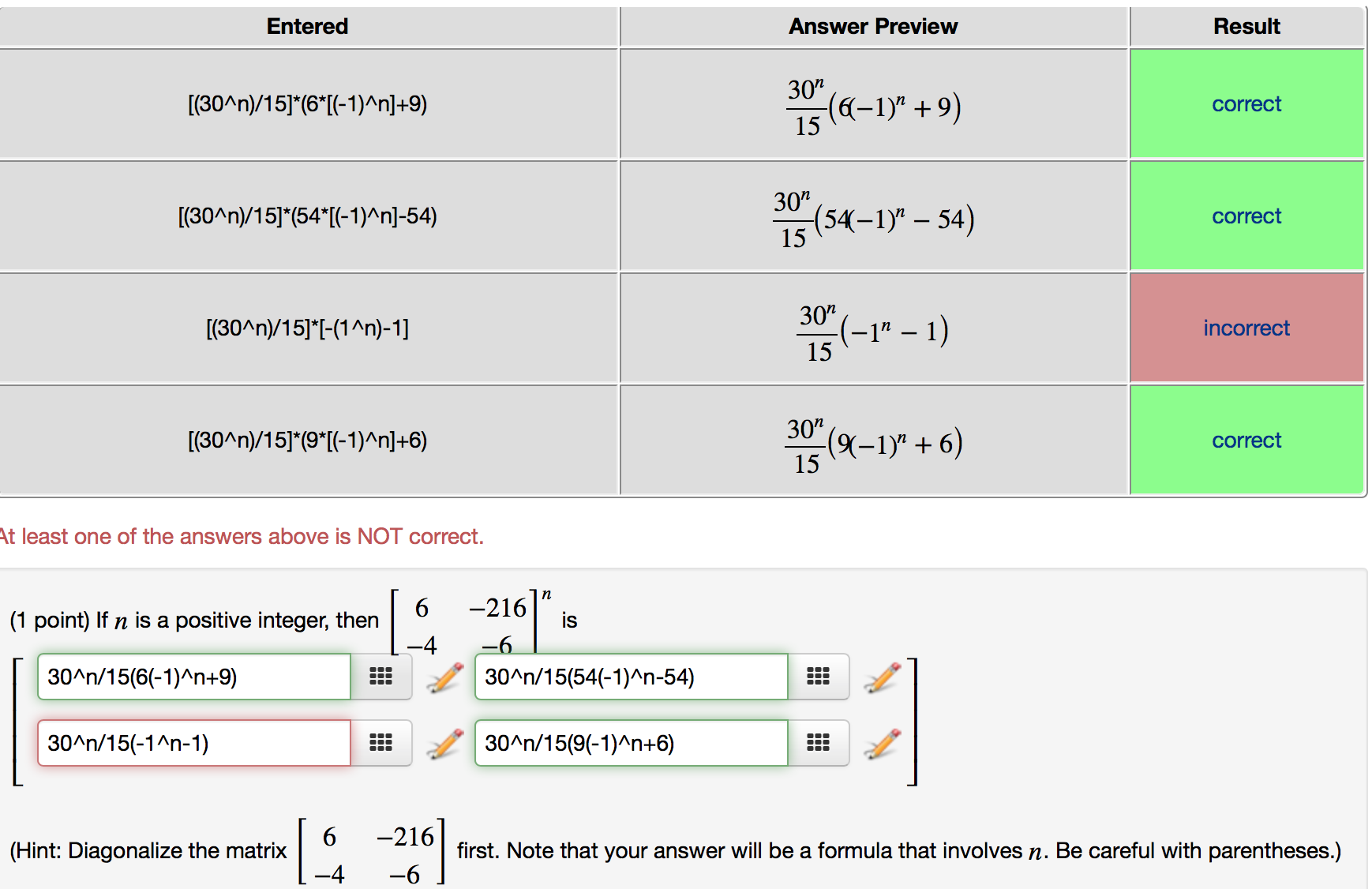Click the 'correct' link in second row
Screen dimensions: 1372x889
click(x=1246, y=216)
